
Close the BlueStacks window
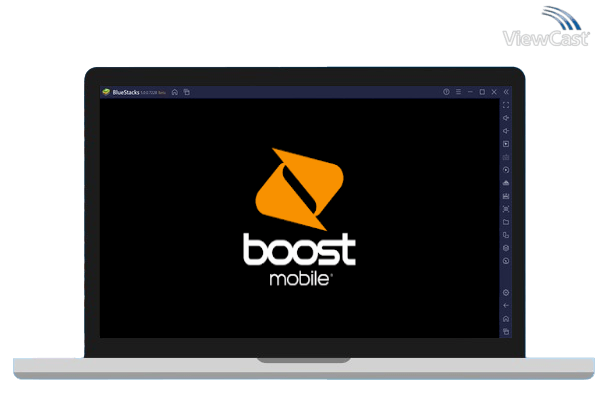tap(494, 92)
